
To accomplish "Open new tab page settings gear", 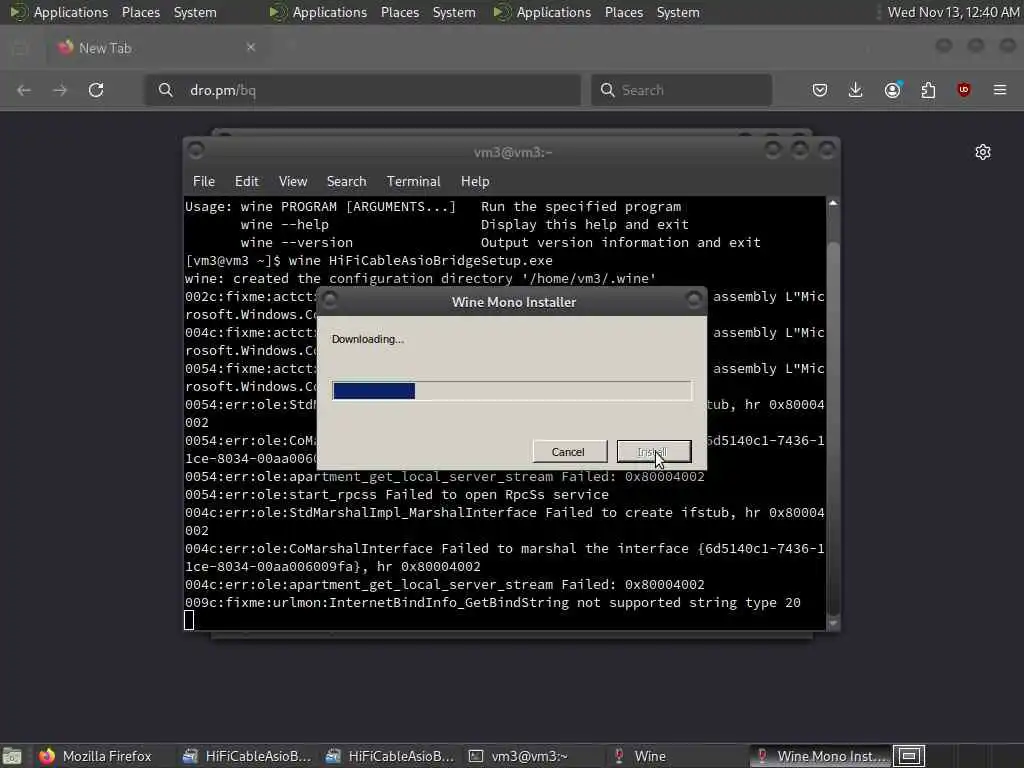I will [983, 152].
